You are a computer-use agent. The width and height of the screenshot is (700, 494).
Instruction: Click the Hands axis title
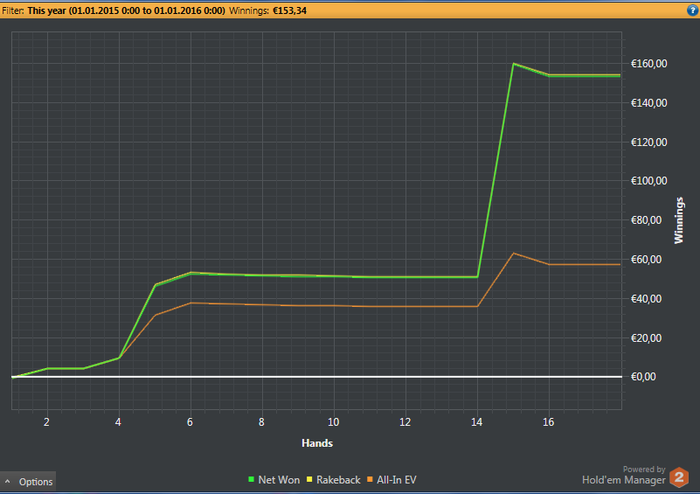pos(317,443)
